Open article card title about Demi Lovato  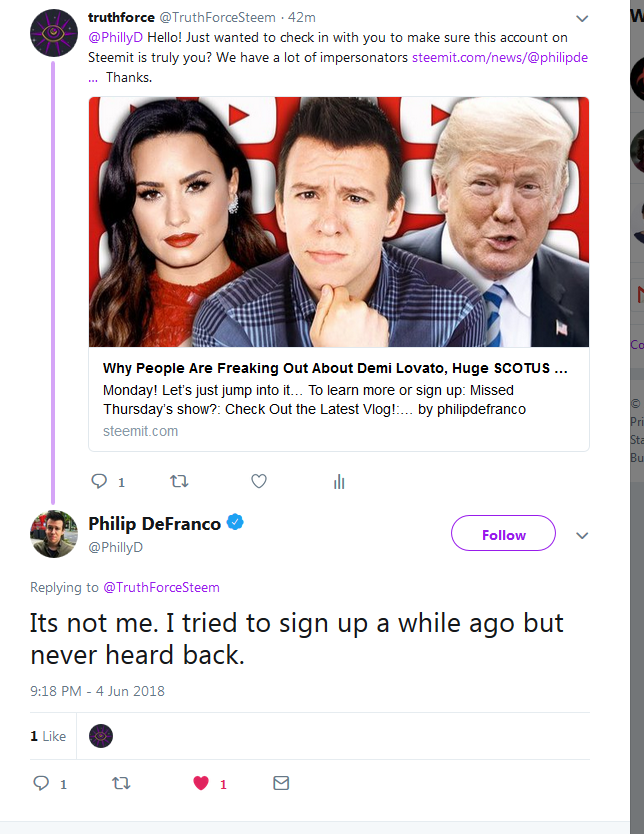(x=336, y=368)
